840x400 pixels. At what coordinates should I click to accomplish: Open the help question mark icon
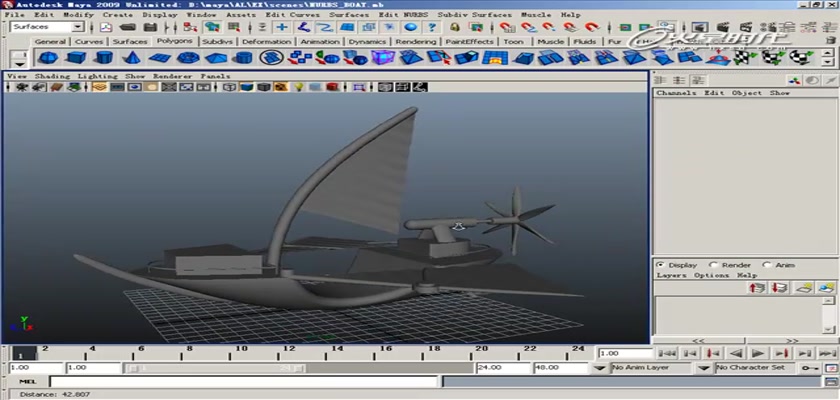click(x=432, y=27)
